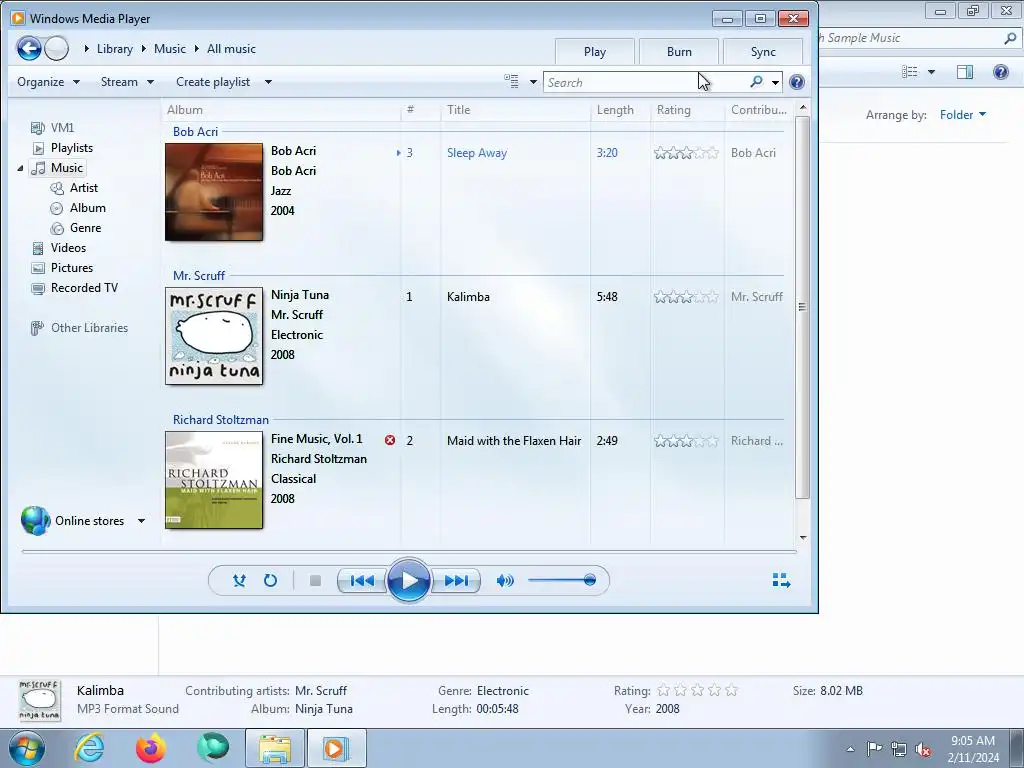Mute the player volume speaker icon

point(505,580)
